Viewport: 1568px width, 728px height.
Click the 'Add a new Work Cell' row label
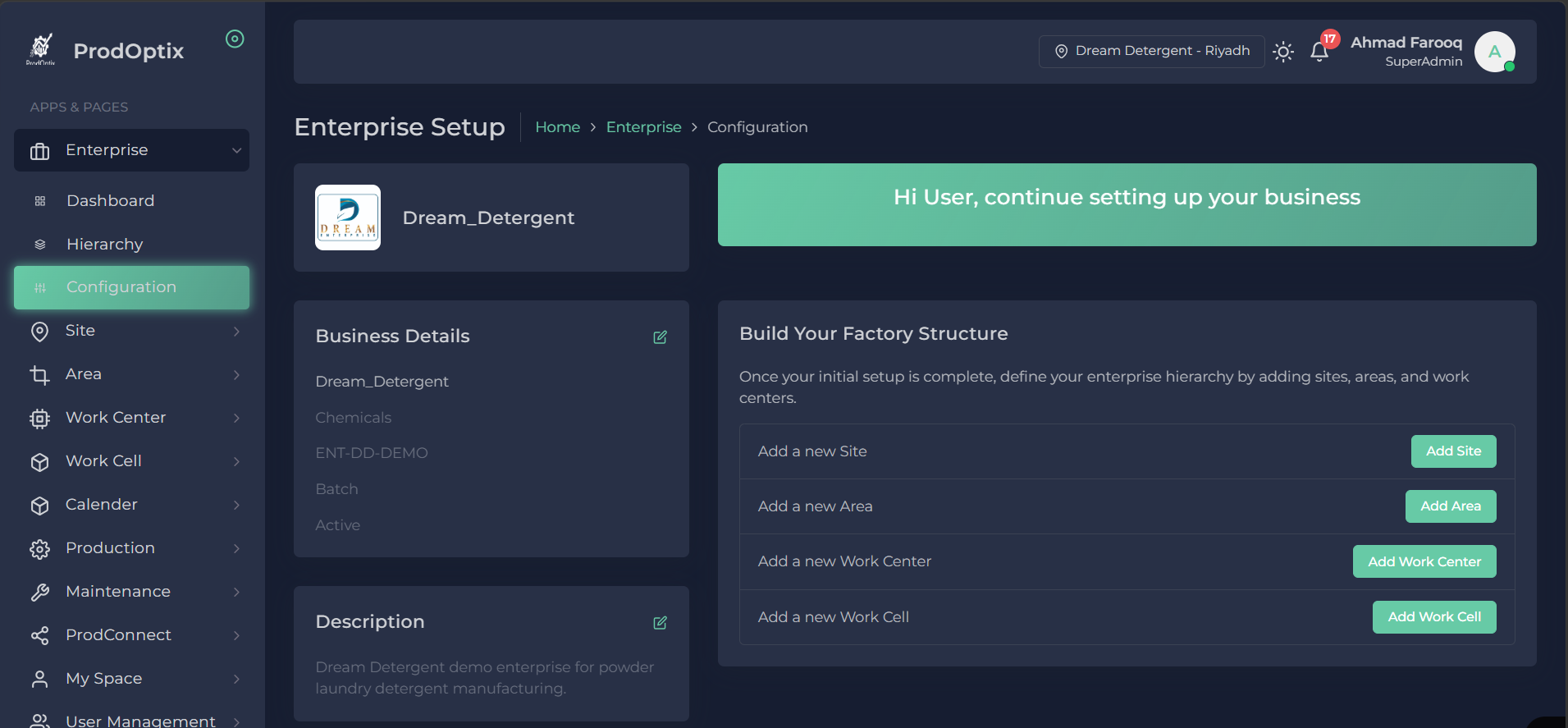pyautogui.click(x=833, y=617)
